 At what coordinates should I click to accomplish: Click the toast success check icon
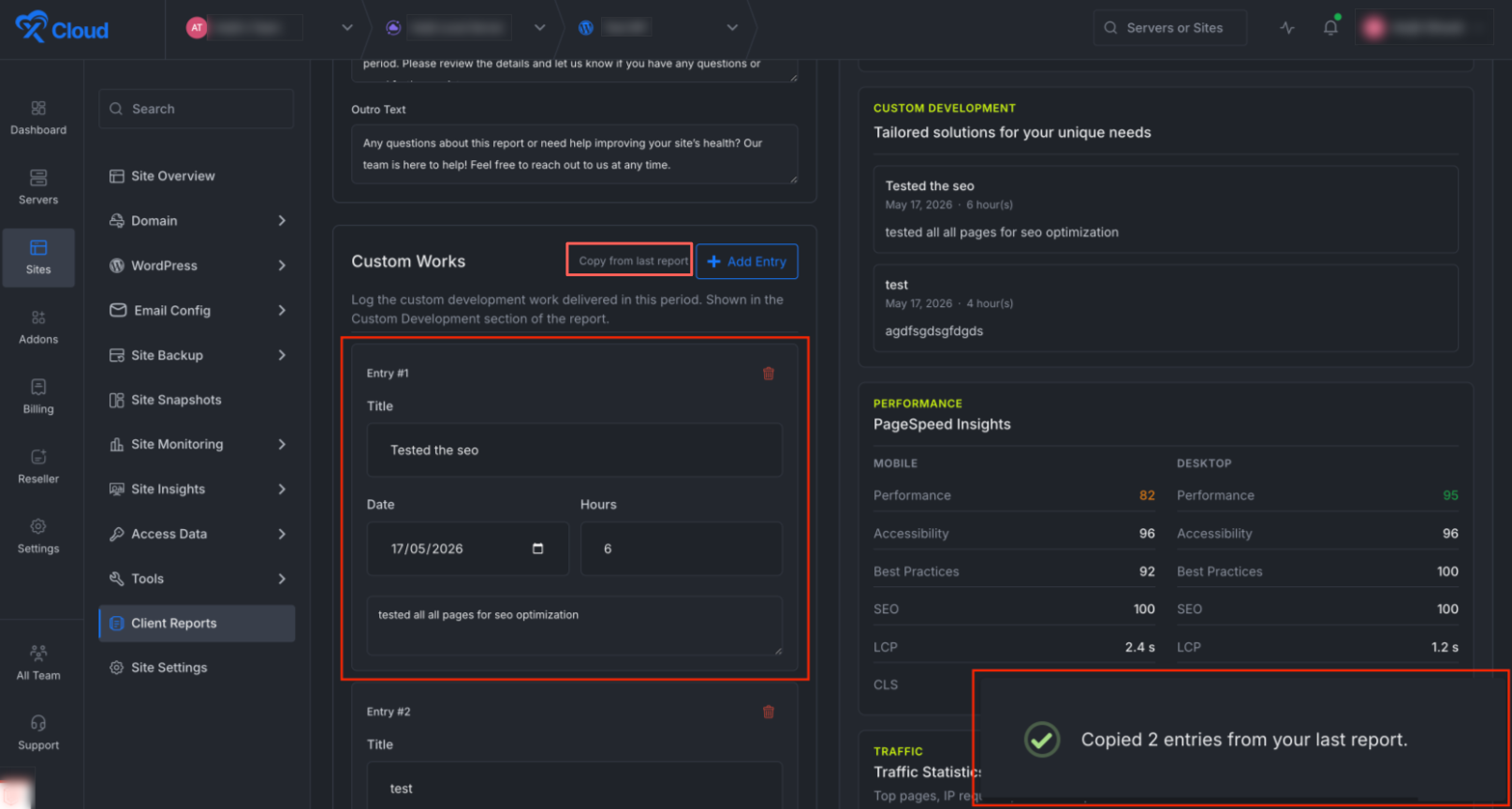pyautogui.click(x=1042, y=740)
